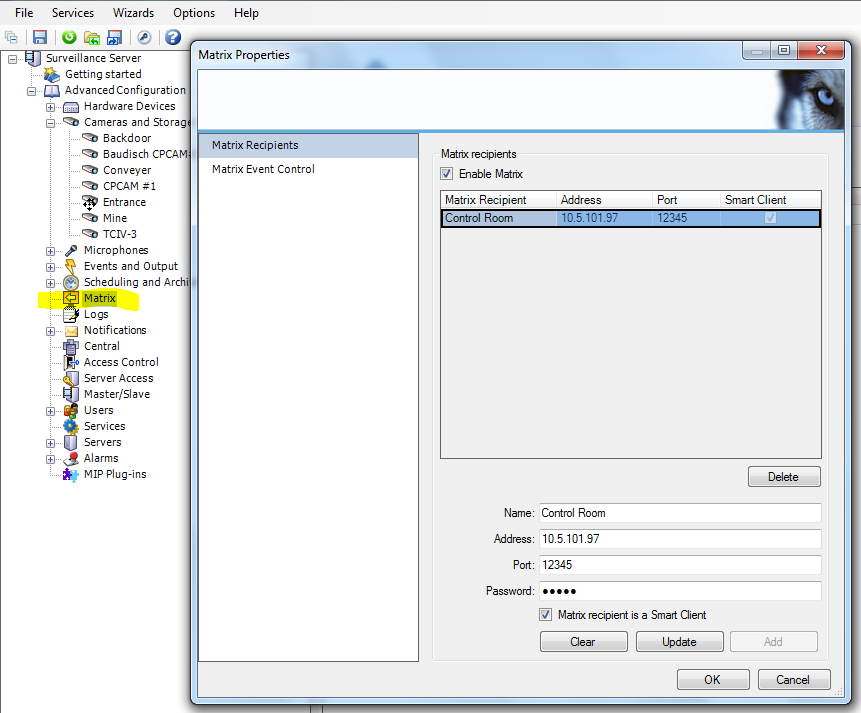This screenshot has width=861, height=713.
Task: Click Smart Client checkbox in Control Room row
Action: click(770, 218)
